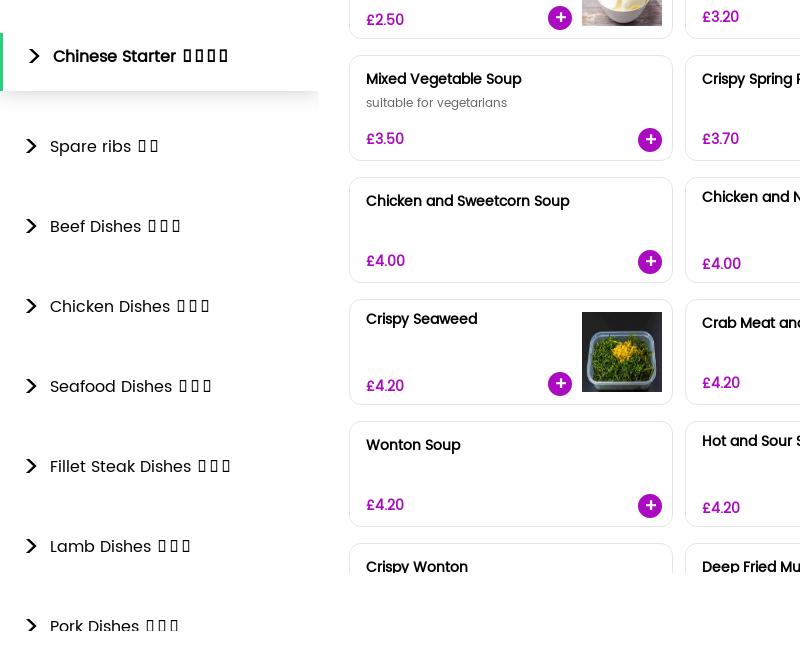Add Chicken and Sweetcorn Soup to basket

(650, 262)
